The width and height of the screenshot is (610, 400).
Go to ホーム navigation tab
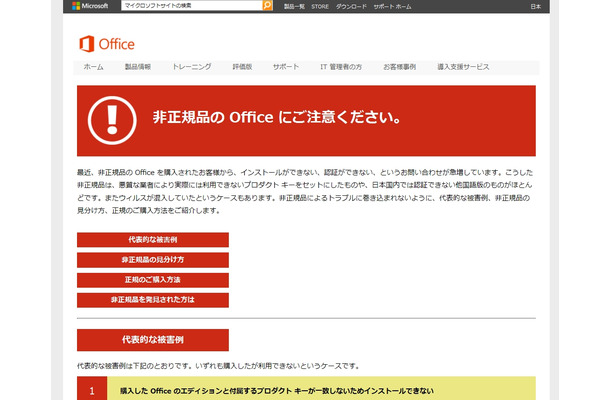(x=93, y=67)
